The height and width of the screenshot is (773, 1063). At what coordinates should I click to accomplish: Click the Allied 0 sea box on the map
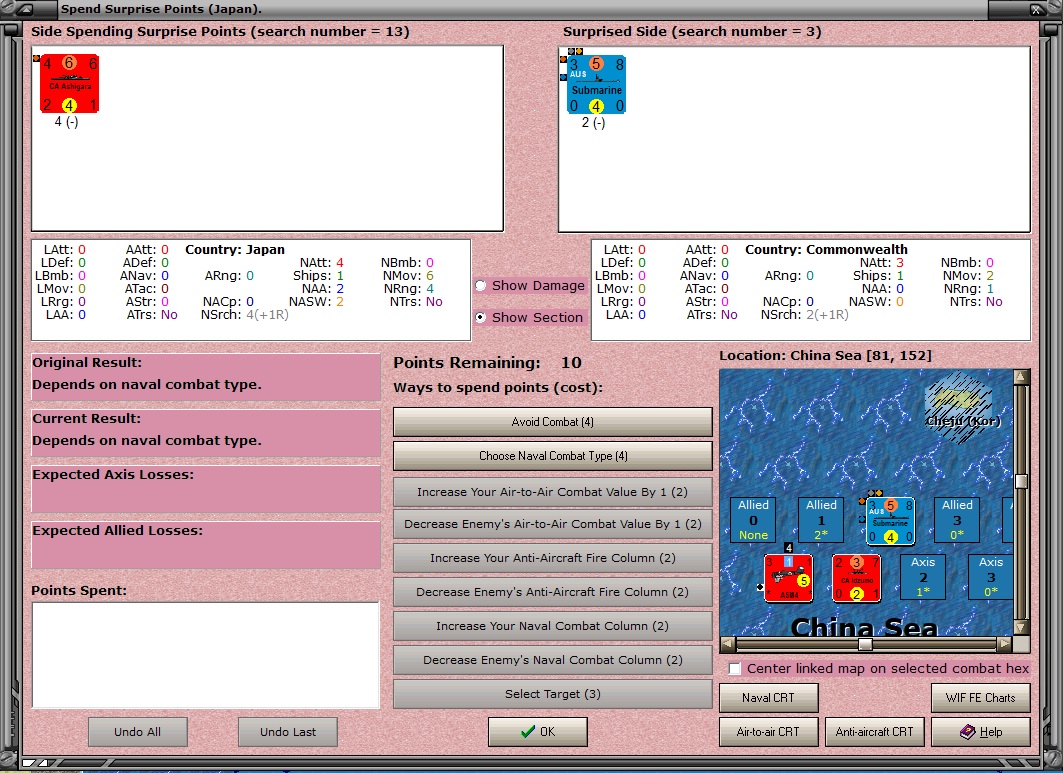(753, 520)
